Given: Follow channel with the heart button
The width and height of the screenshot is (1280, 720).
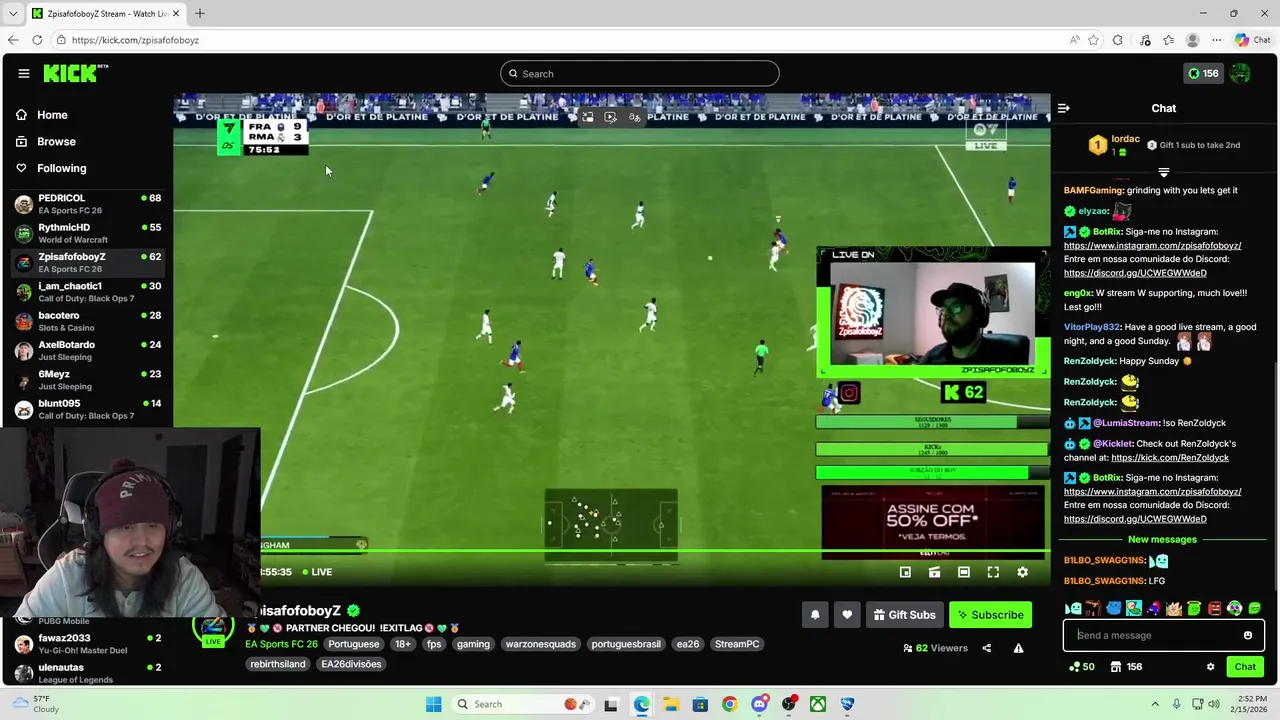Looking at the screenshot, I should (847, 615).
